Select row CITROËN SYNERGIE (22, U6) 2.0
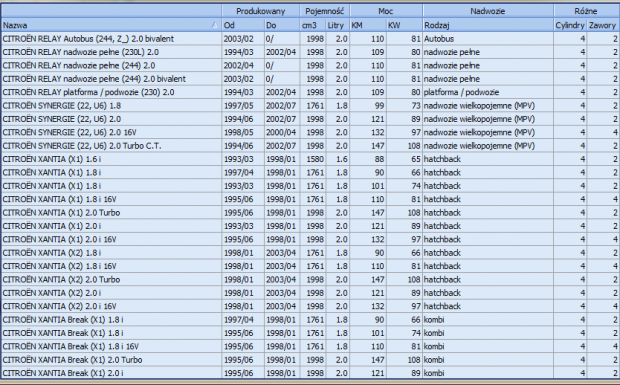The height and width of the screenshot is (385, 620). (x=310, y=119)
